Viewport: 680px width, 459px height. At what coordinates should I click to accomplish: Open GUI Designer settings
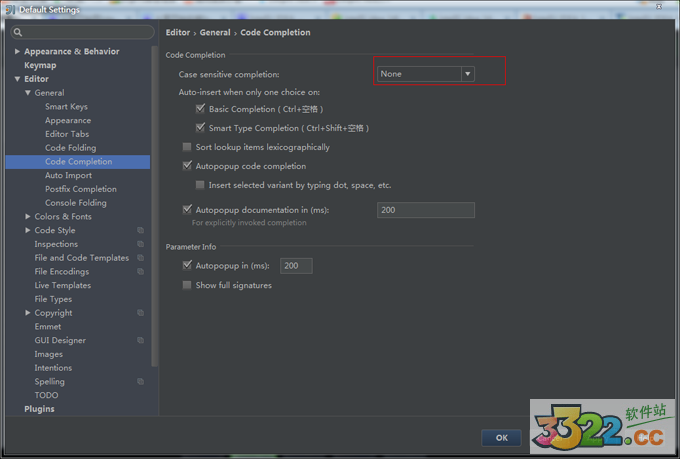(60, 340)
